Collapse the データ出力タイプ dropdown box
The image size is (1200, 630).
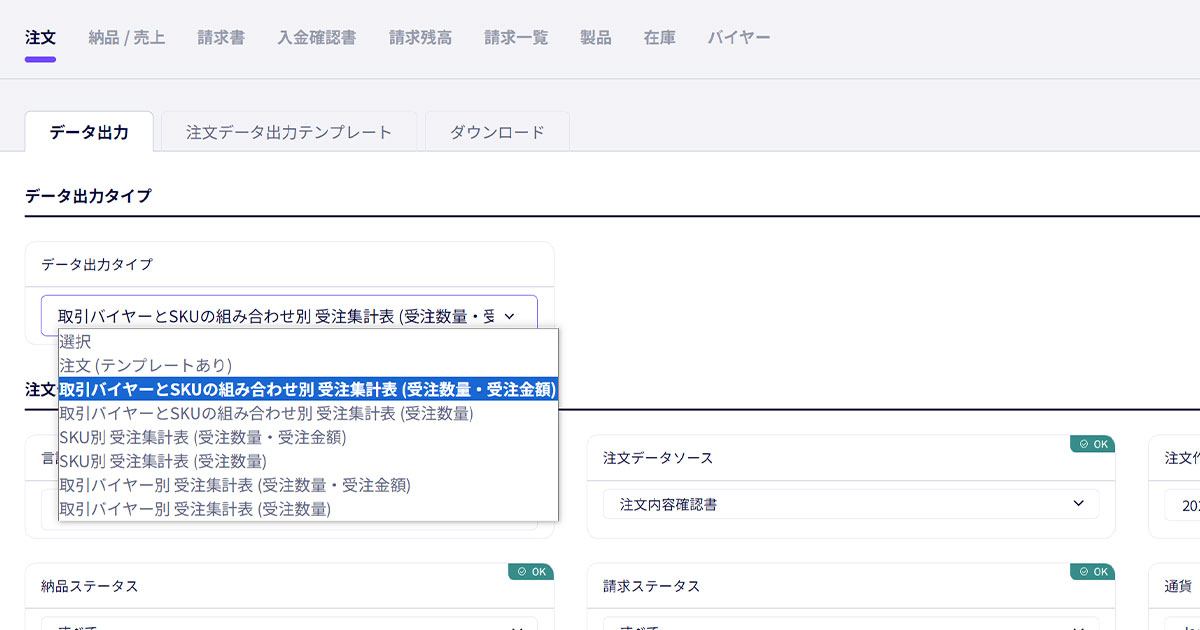click(x=289, y=315)
